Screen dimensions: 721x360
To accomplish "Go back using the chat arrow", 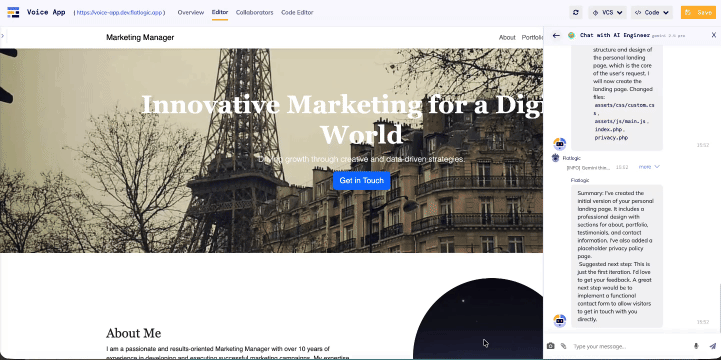I will coord(556,35).
